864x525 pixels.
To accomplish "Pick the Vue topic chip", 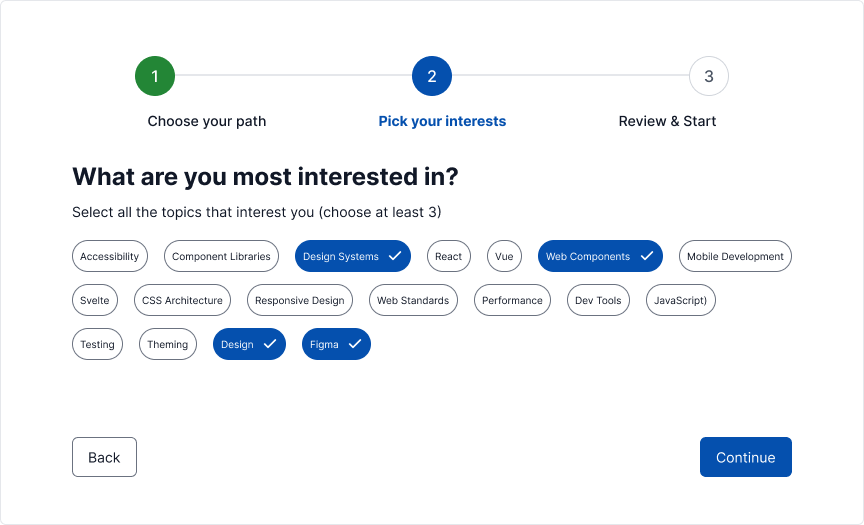I will point(504,256).
